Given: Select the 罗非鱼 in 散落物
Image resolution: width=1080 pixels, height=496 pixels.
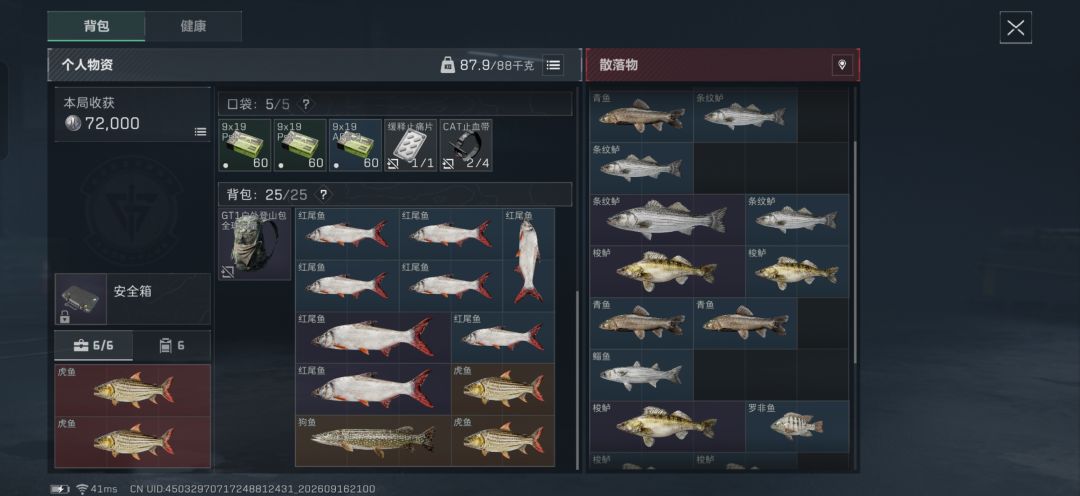Looking at the screenshot, I should tap(797, 426).
